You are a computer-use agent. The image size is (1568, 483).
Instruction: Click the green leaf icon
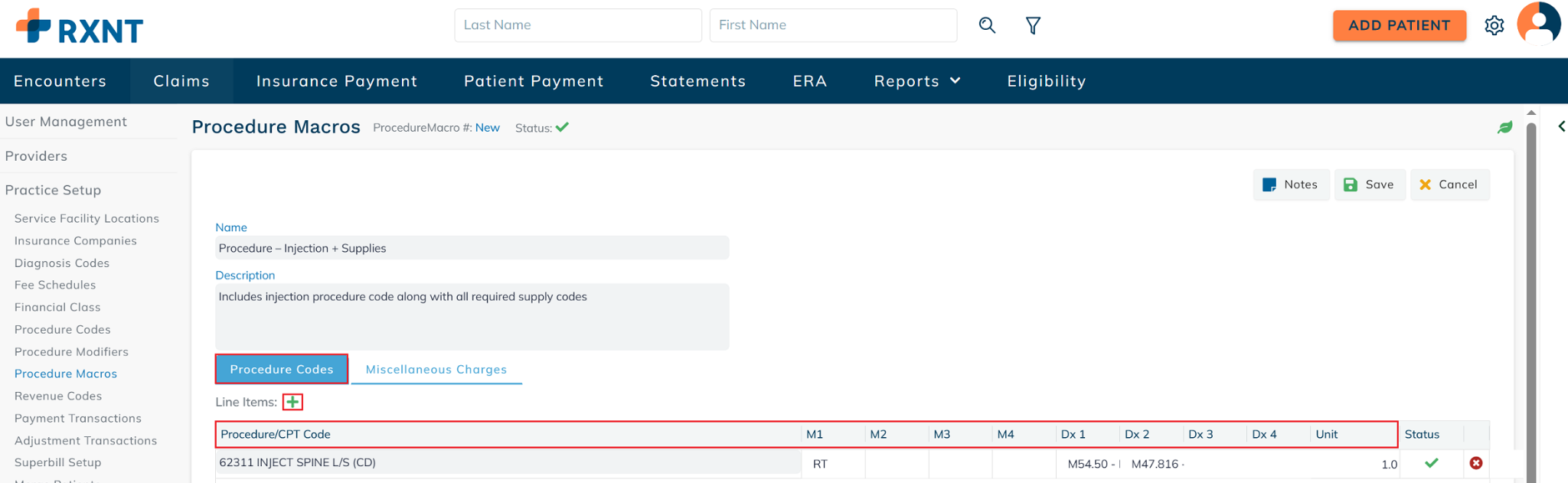point(1504,128)
